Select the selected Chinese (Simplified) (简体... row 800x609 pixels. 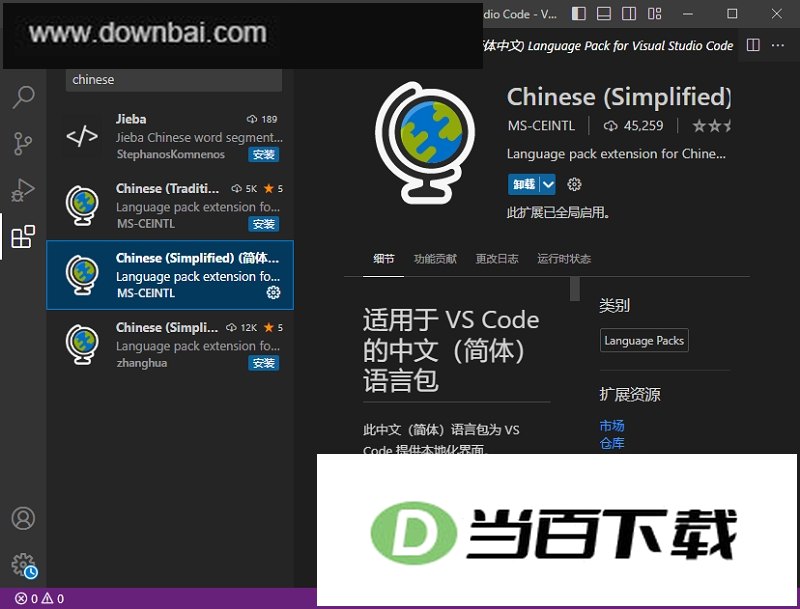coord(170,275)
